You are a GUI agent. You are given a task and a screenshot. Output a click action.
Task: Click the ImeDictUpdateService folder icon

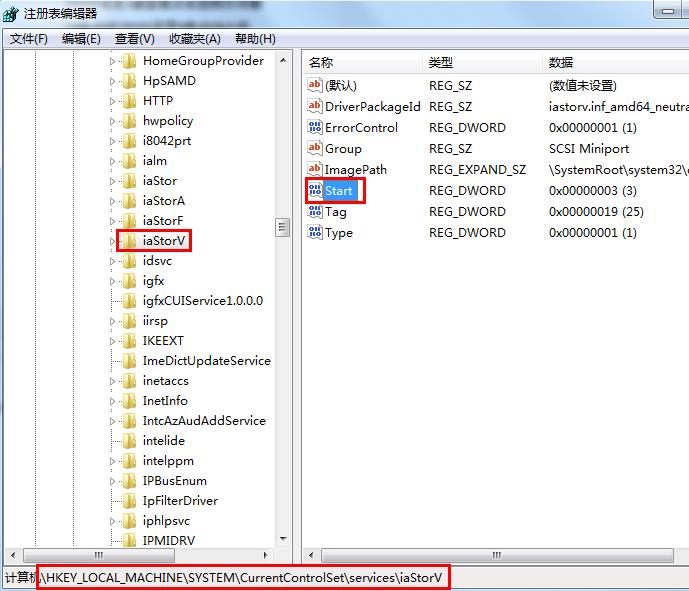(129, 361)
